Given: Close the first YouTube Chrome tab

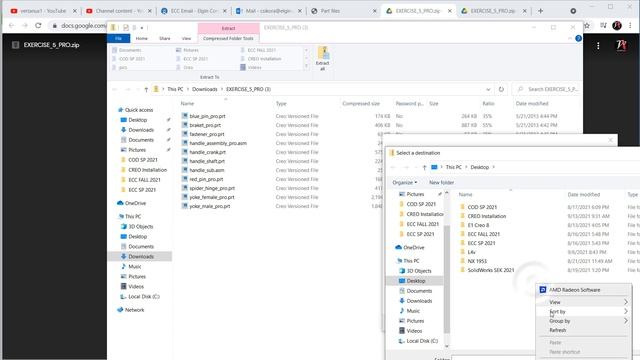Looking at the screenshot, I should pyautogui.click(x=75, y=11).
